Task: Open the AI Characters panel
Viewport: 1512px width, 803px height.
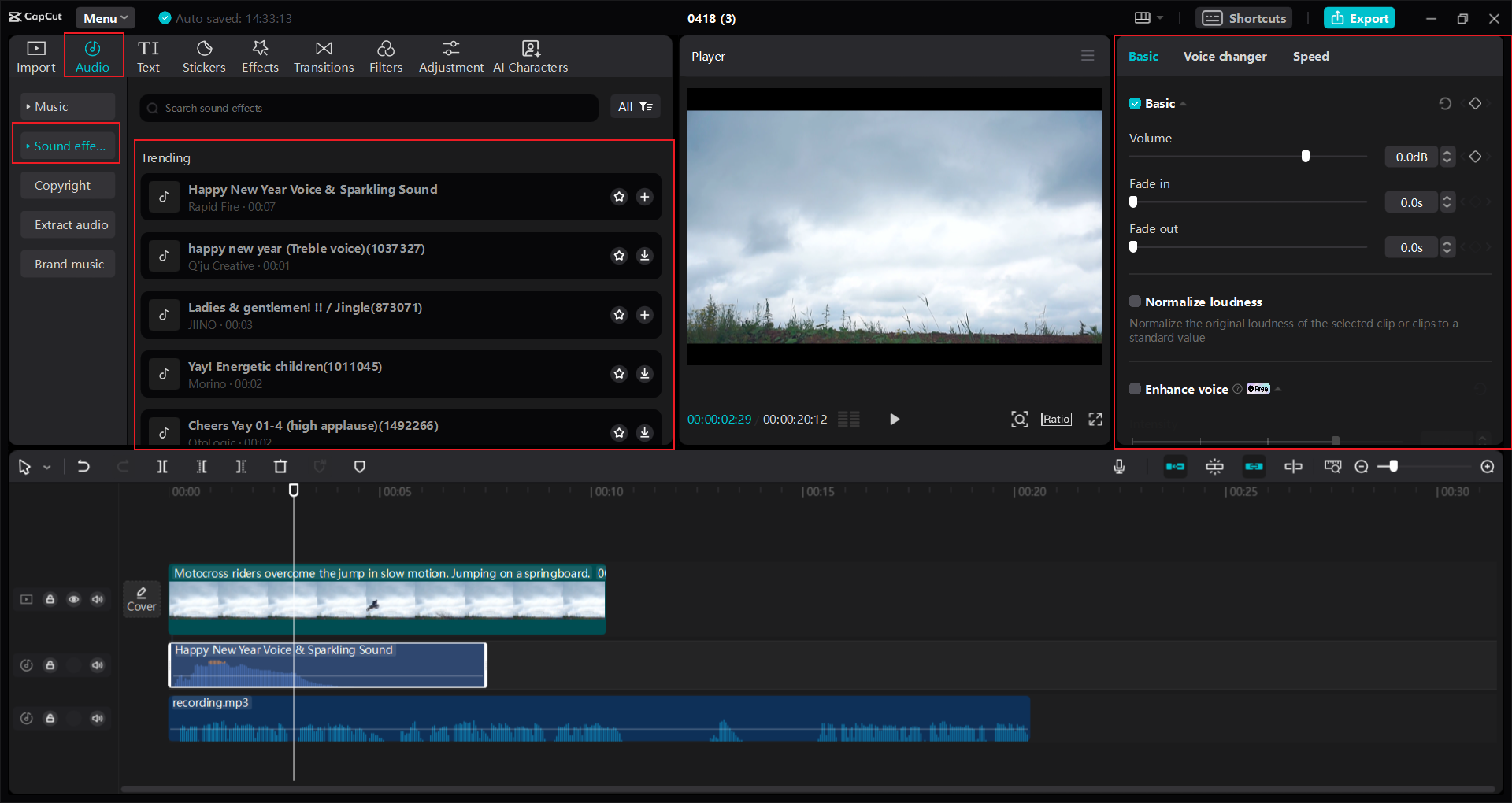Action: click(531, 55)
